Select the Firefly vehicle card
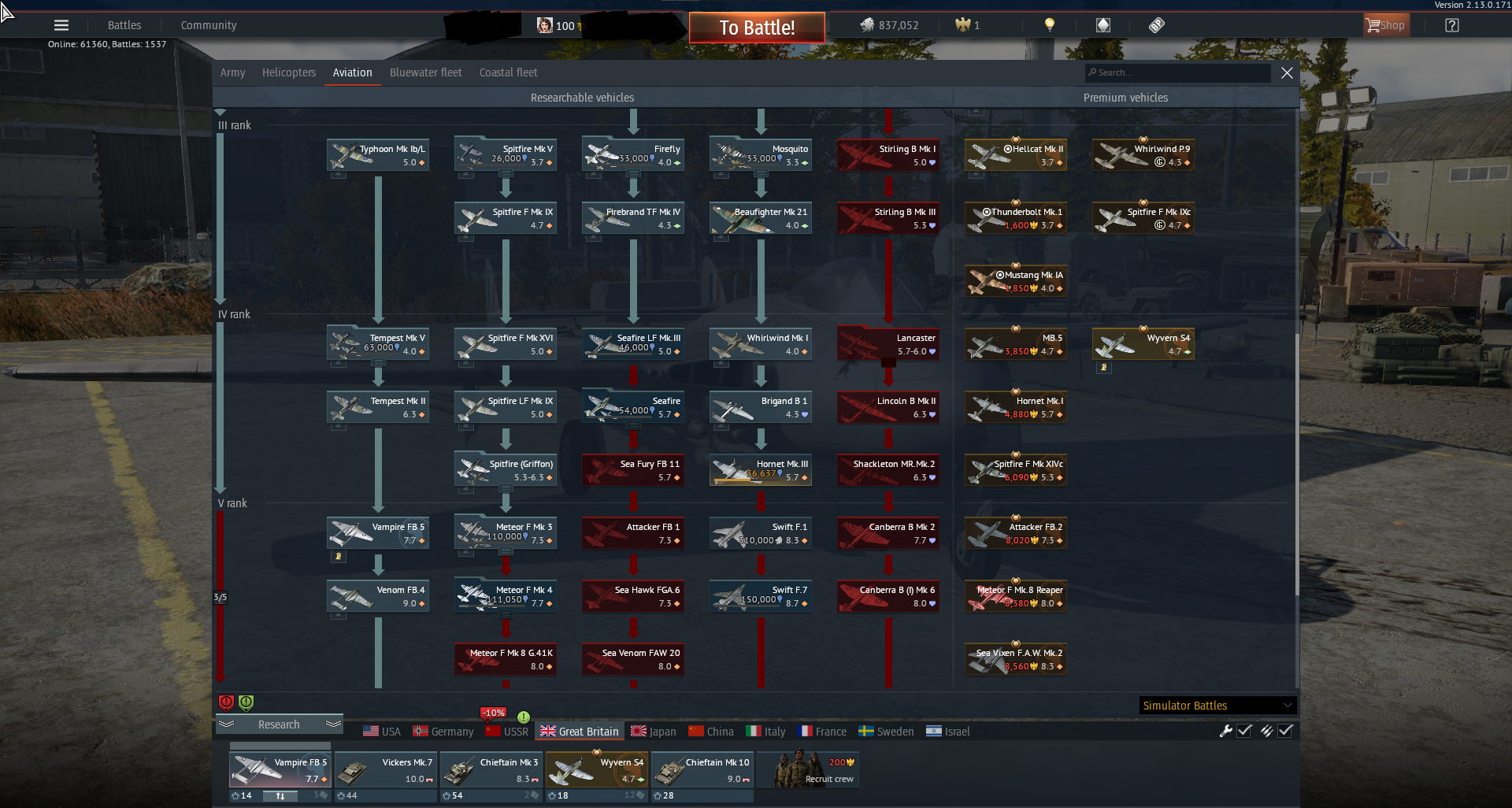This screenshot has height=808, width=1512. click(x=633, y=155)
